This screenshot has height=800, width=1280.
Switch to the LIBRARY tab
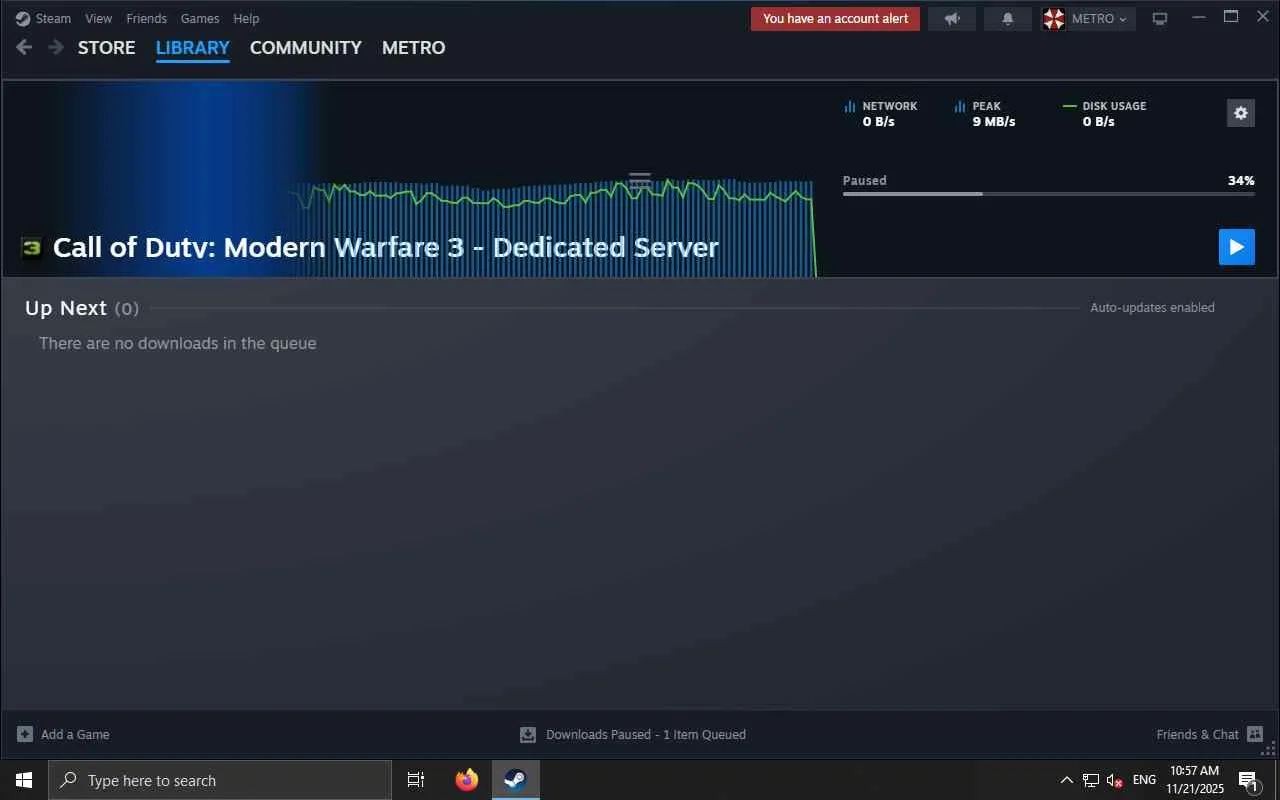[x=193, y=48]
